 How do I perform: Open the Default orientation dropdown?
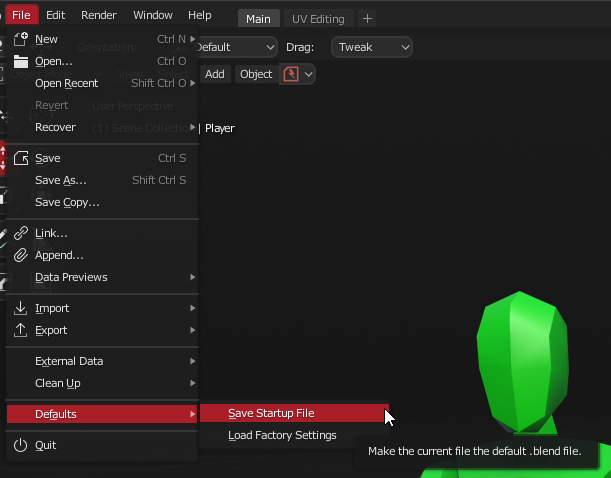(x=236, y=47)
